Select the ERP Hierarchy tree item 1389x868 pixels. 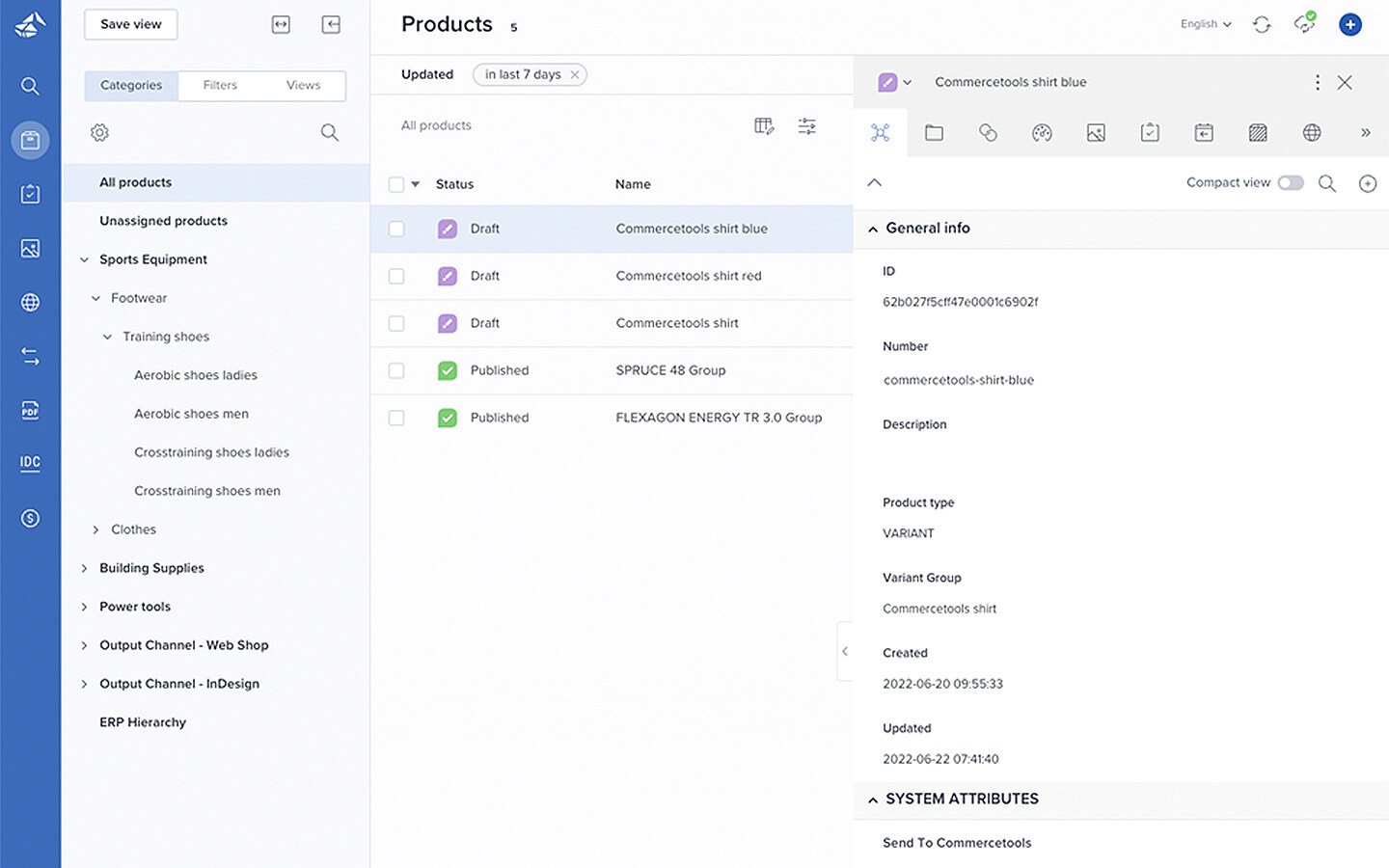tap(143, 722)
